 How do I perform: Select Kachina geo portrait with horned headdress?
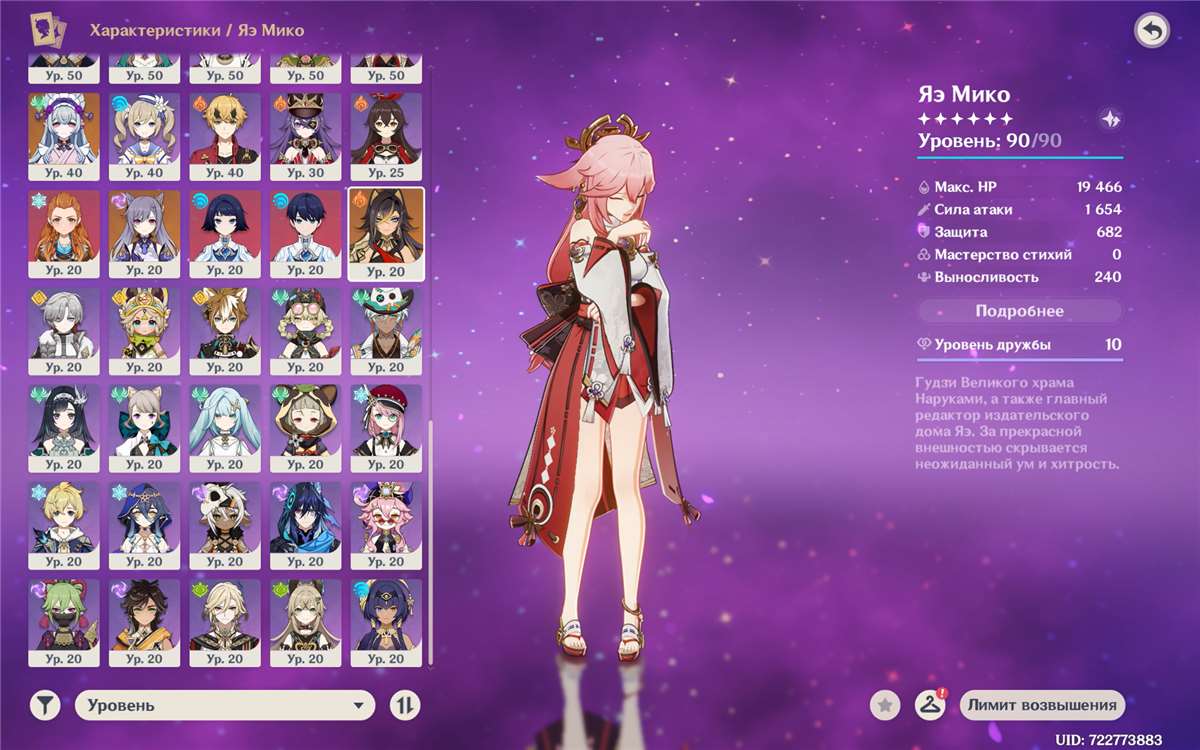click(x=145, y=332)
